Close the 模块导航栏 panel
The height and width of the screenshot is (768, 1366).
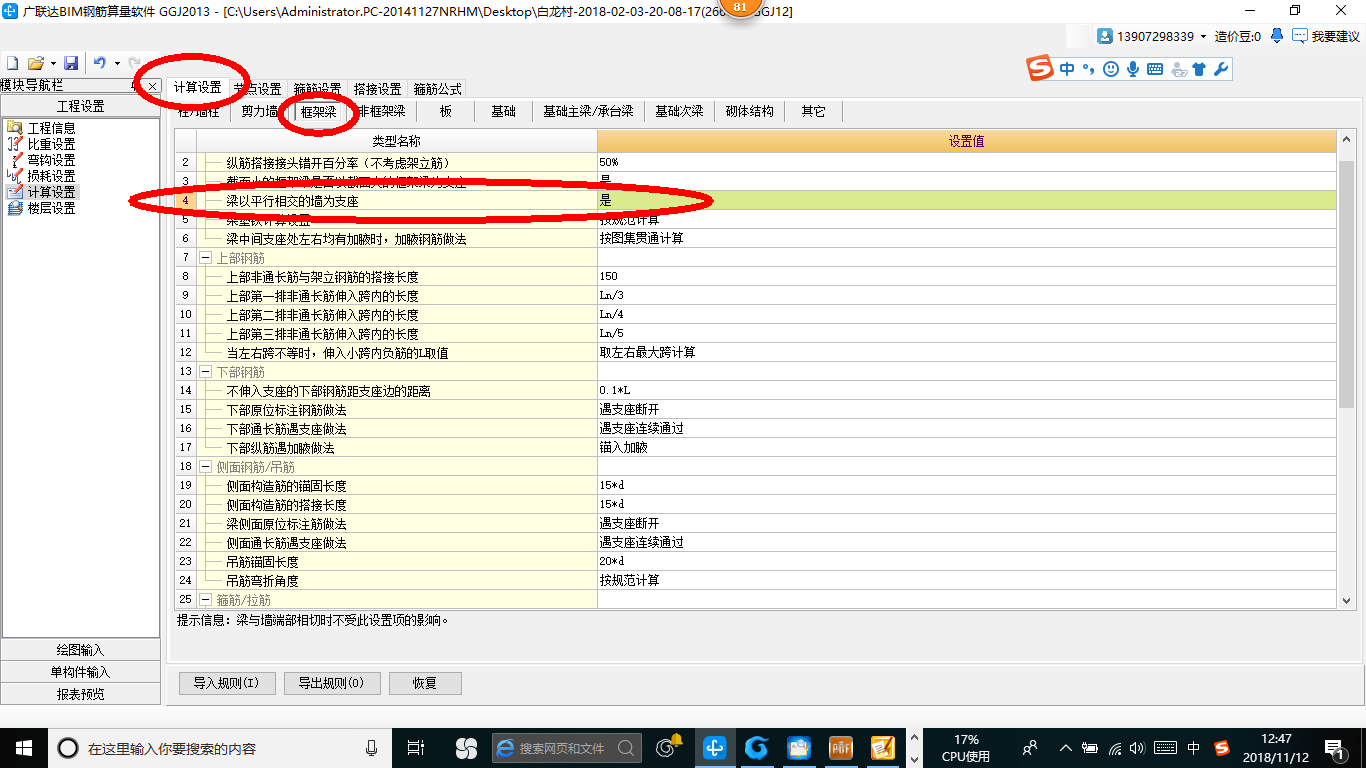pyautogui.click(x=153, y=86)
